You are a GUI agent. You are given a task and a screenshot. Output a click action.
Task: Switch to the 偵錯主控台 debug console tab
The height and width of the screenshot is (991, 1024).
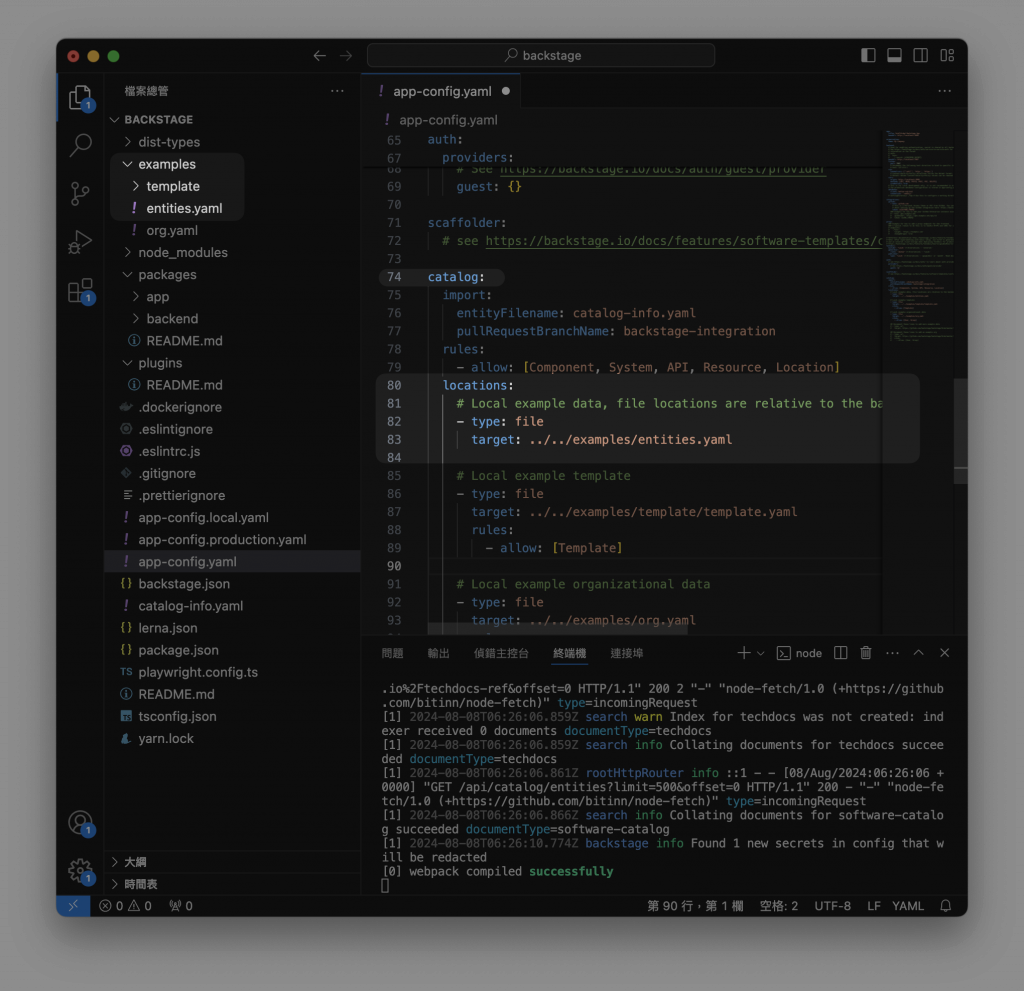pos(501,653)
